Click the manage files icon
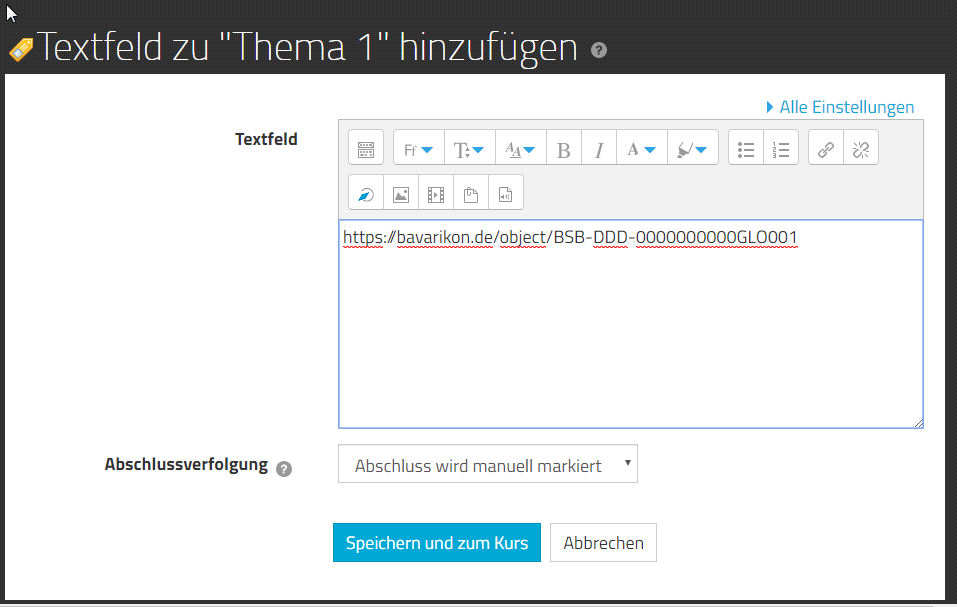Image resolution: width=957 pixels, height=607 pixels. point(471,195)
